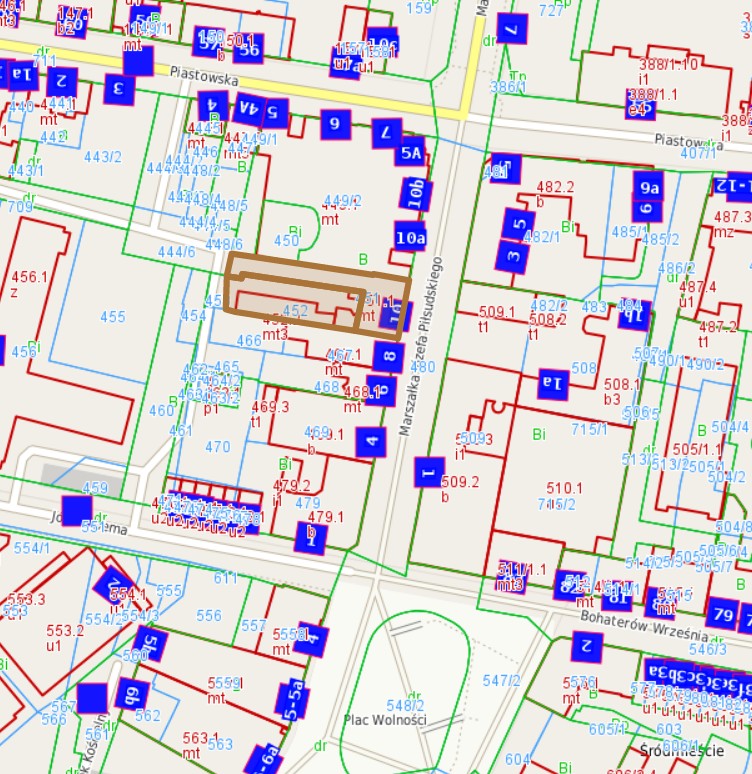Select the blue address marker 10b
The image size is (752, 774).
[415, 193]
